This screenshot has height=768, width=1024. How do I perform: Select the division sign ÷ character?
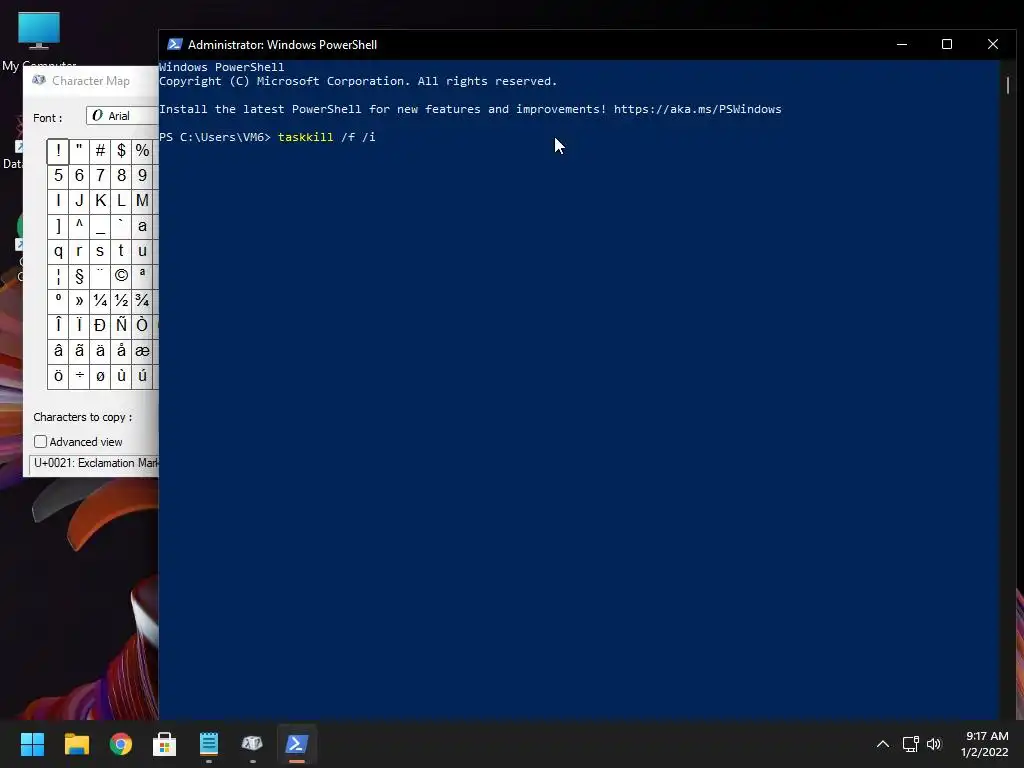(x=79, y=376)
